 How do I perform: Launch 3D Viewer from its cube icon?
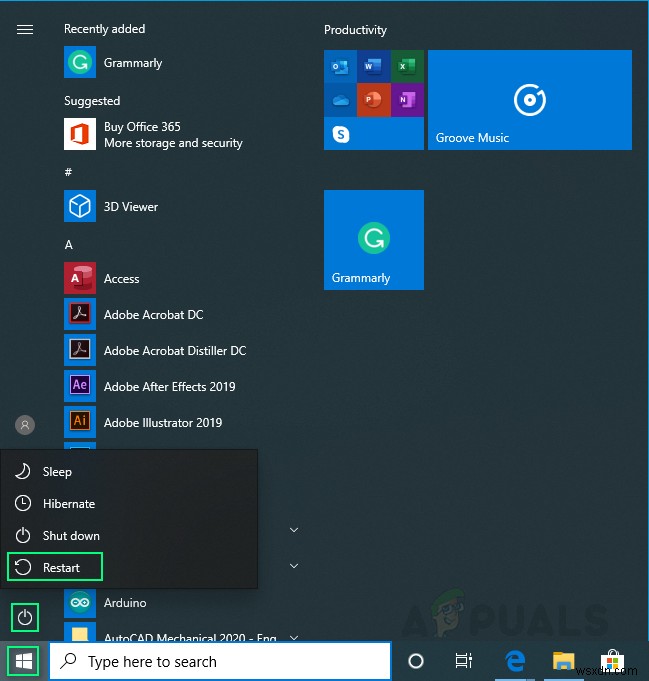pyautogui.click(x=80, y=206)
